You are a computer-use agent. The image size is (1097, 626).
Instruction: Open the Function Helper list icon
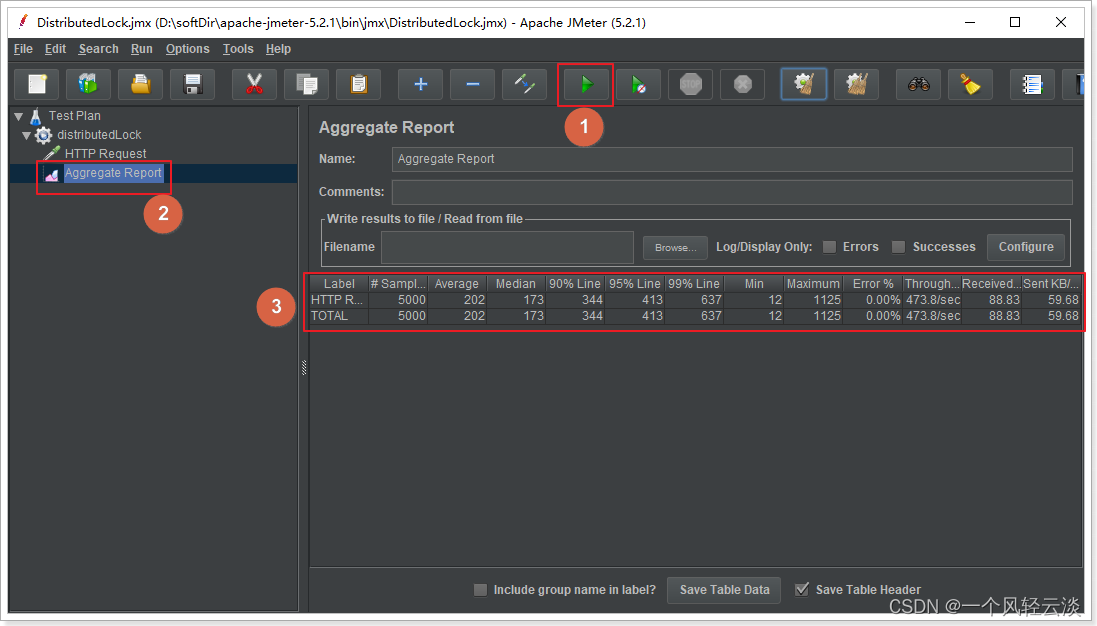pyautogui.click(x=1033, y=85)
